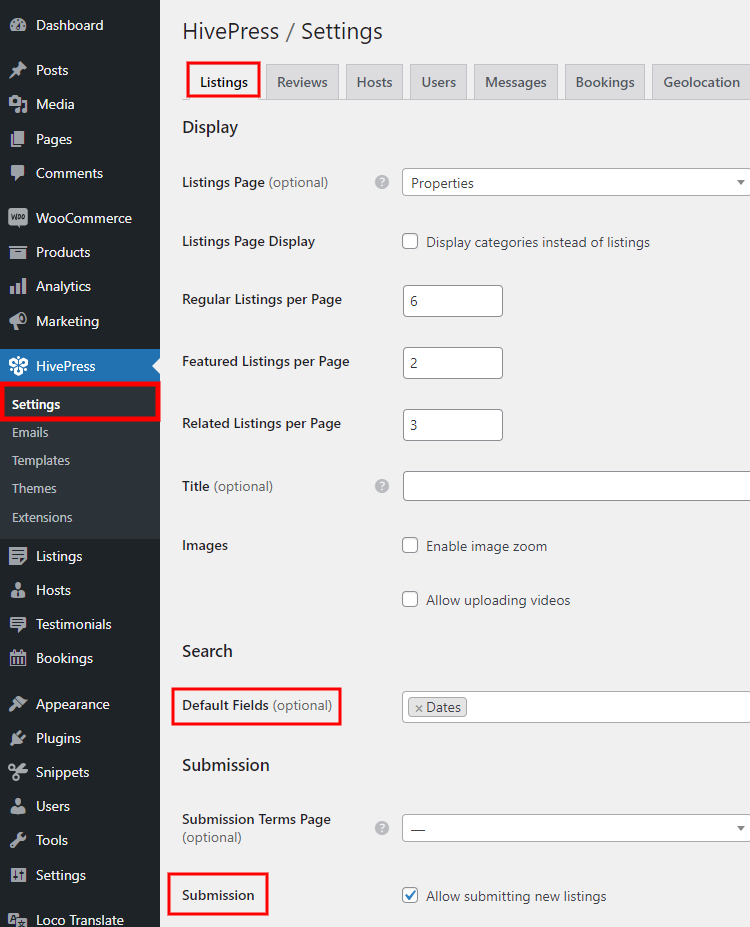
Task: Click the WordPress Settings sliders icon
Action: click(18, 875)
